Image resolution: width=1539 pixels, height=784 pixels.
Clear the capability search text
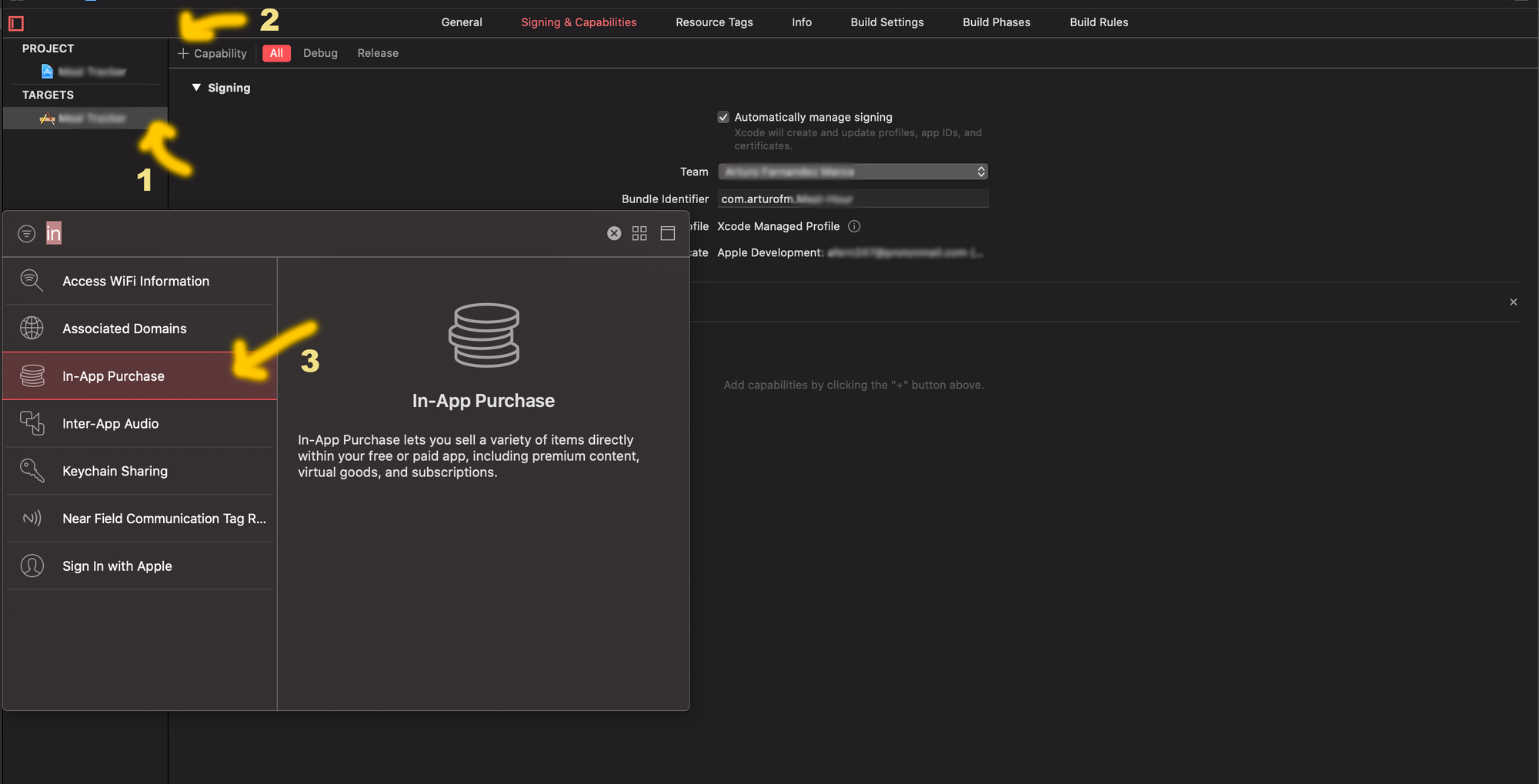[x=614, y=233]
